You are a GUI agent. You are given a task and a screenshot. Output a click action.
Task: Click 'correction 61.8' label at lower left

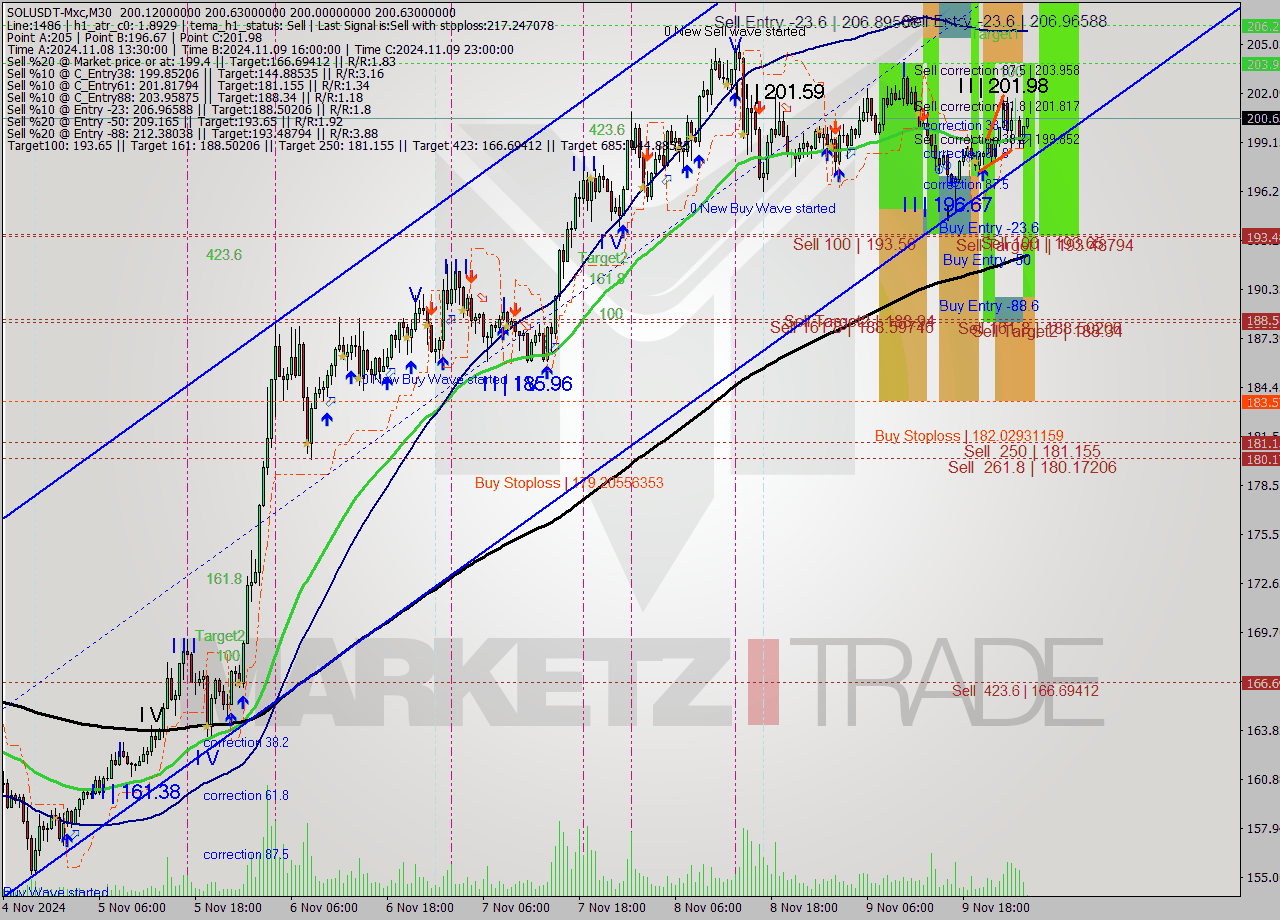click(246, 796)
